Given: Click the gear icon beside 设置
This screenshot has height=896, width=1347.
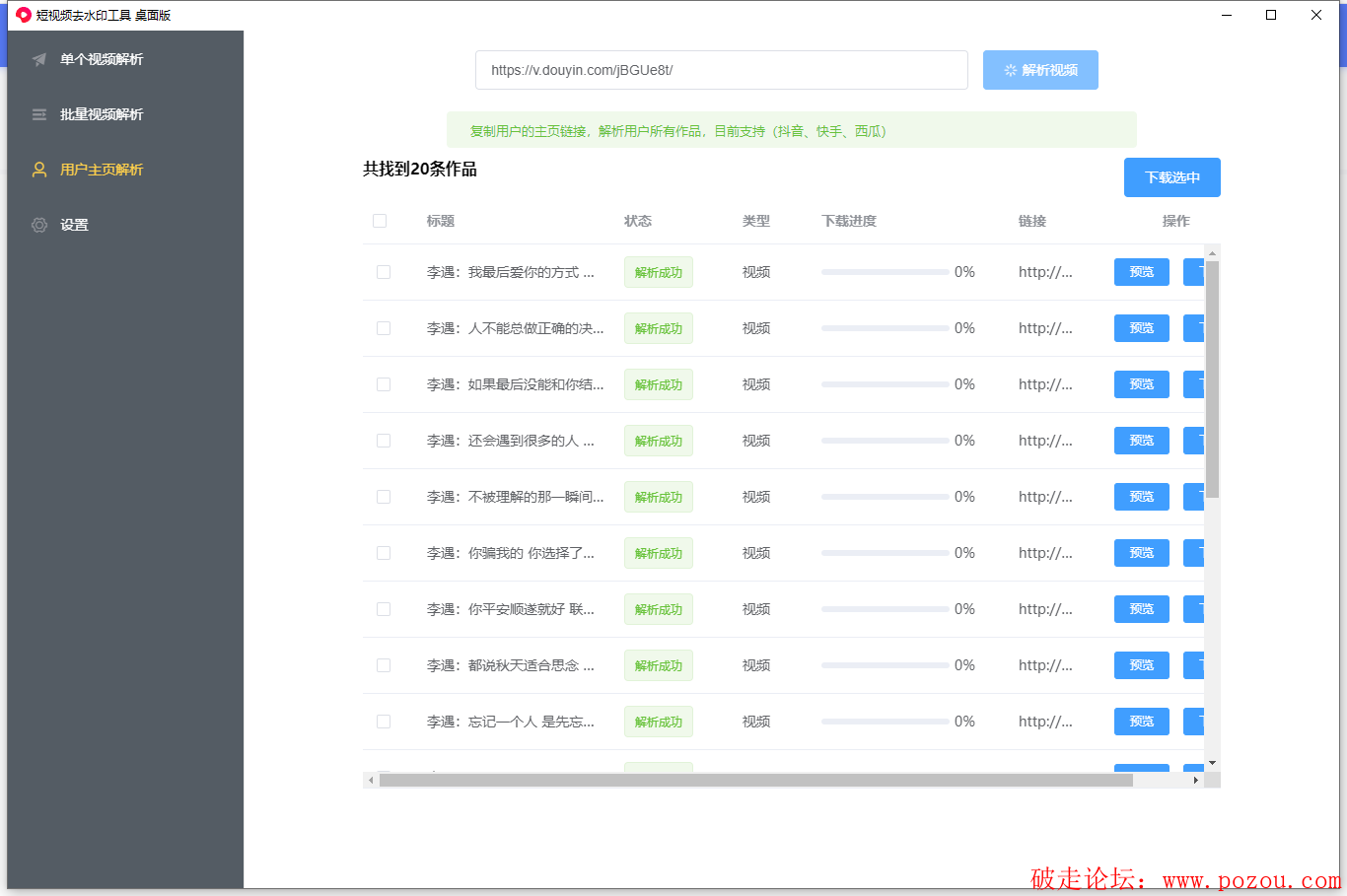Looking at the screenshot, I should (x=39, y=225).
